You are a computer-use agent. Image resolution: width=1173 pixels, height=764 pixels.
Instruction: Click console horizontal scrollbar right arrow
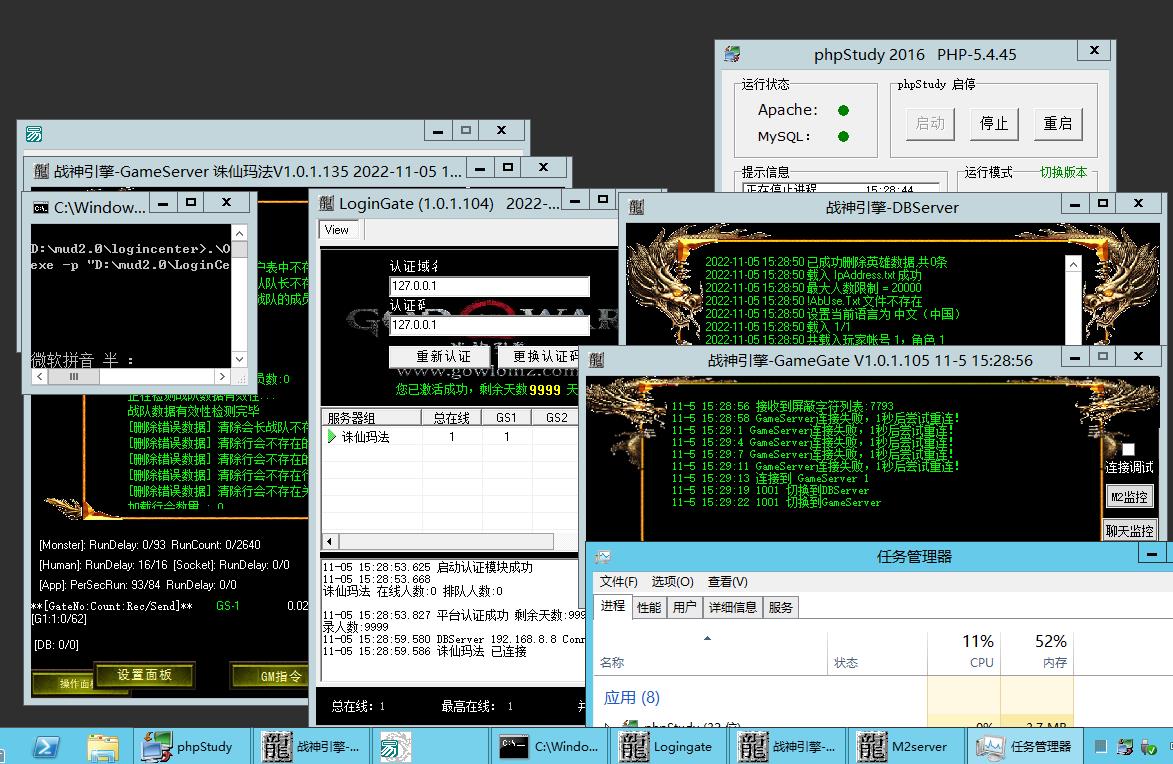pos(221,376)
